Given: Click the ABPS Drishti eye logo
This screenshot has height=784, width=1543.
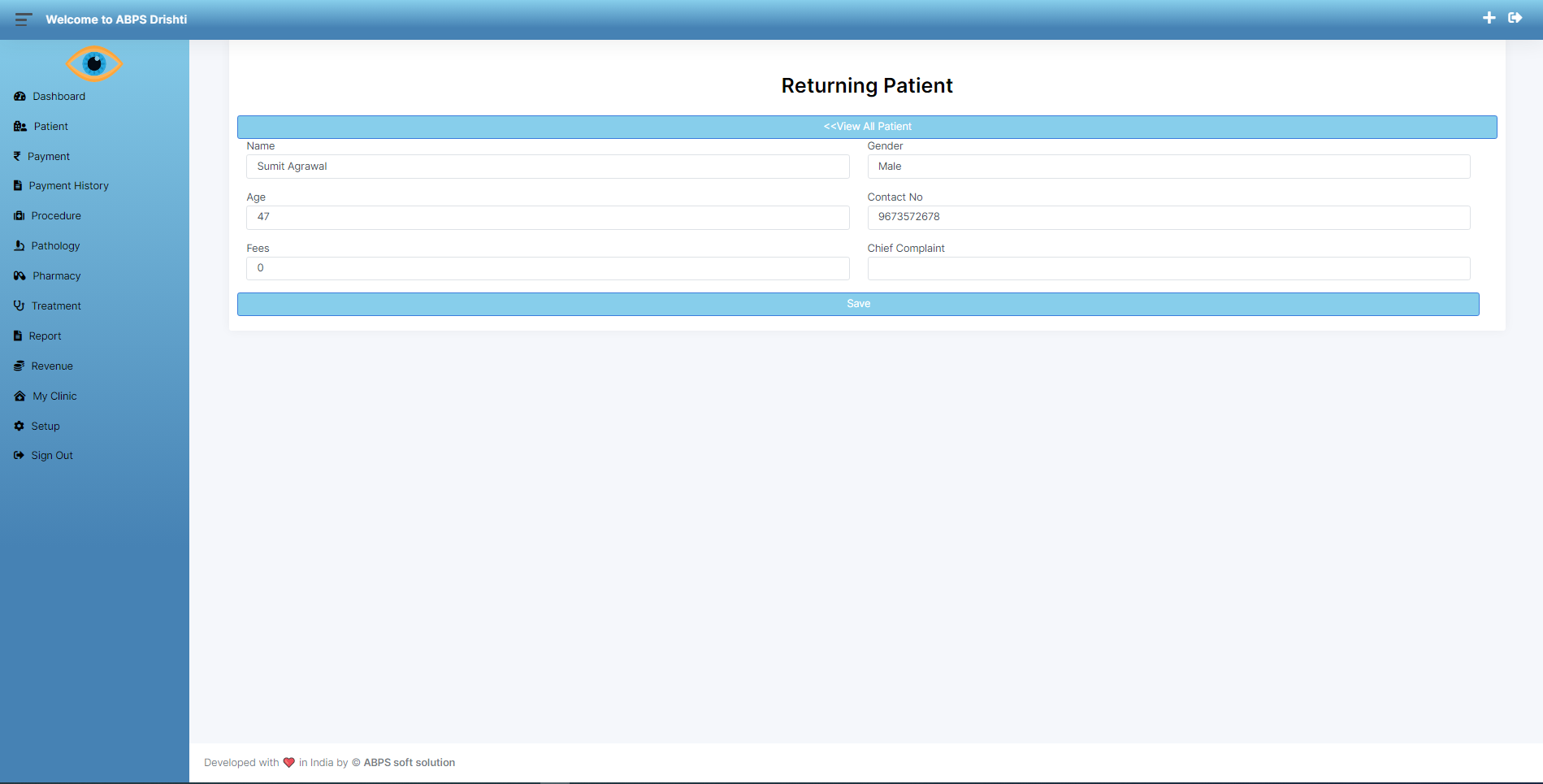Looking at the screenshot, I should click(x=94, y=63).
